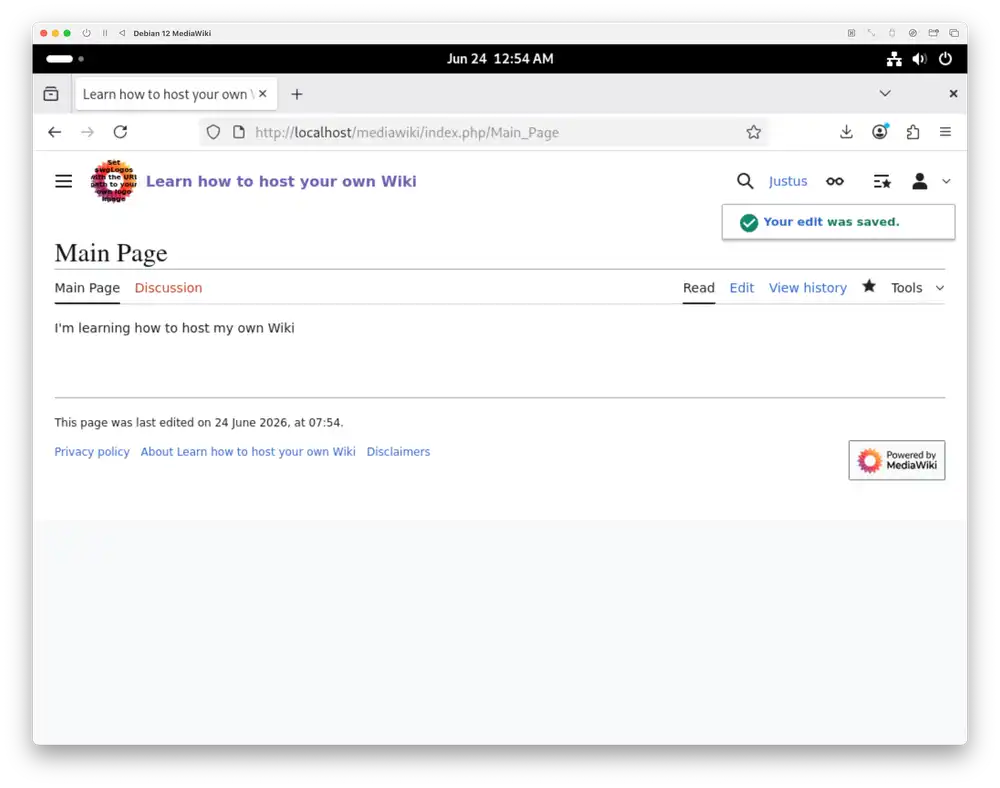Open the watchlist icon

point(882,182)
